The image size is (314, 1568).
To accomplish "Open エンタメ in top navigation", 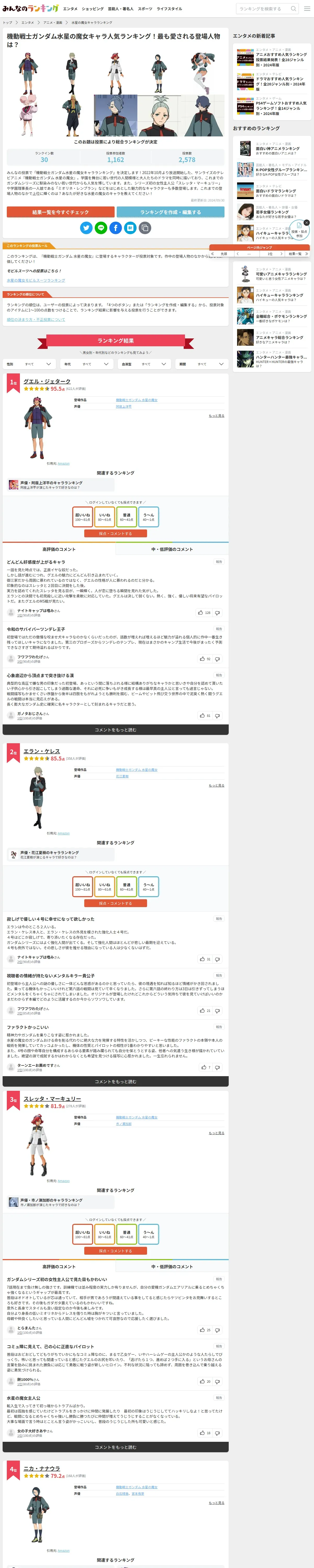I will [x=70, y=9].
